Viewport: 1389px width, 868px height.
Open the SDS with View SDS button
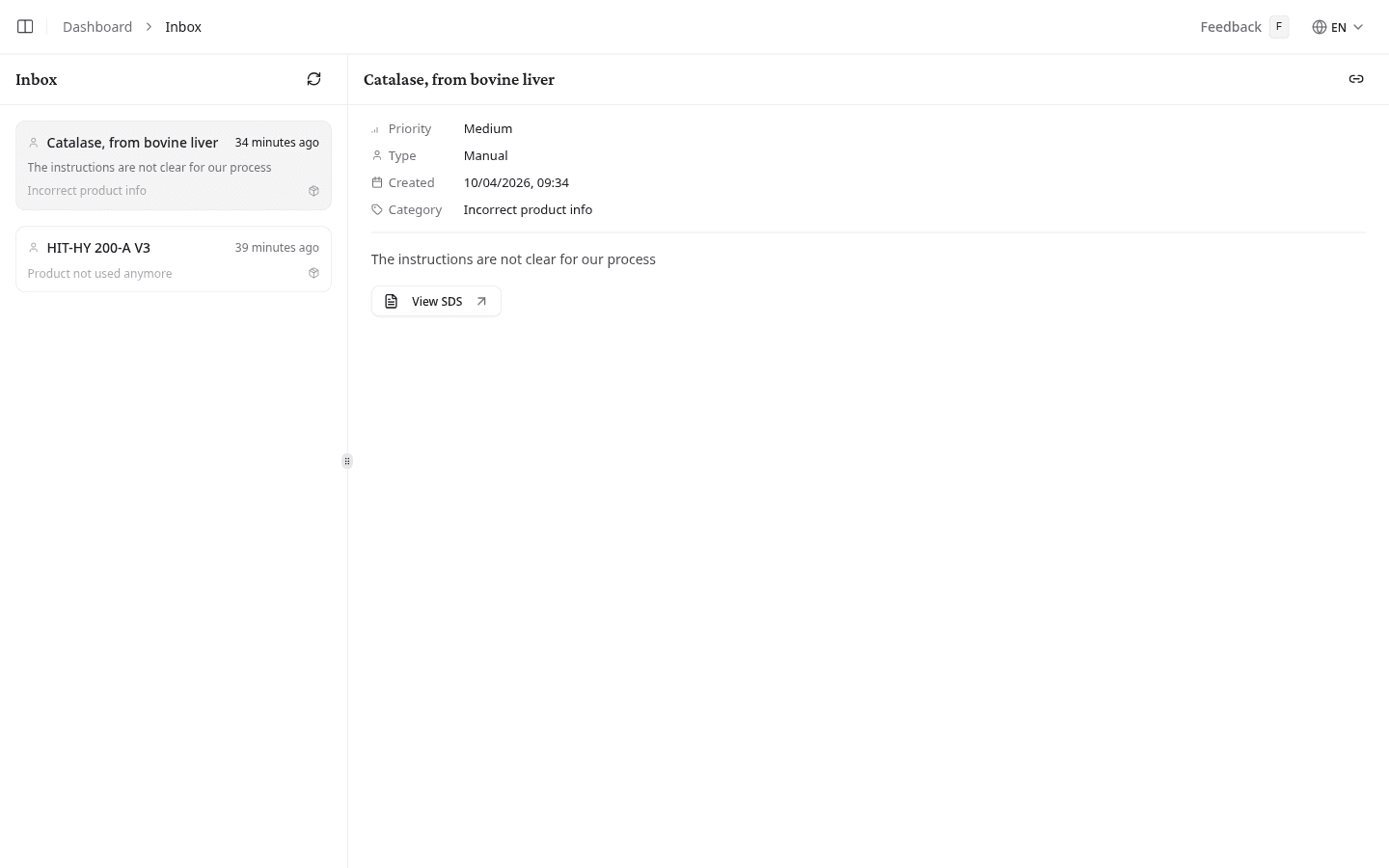coord(436,301)
